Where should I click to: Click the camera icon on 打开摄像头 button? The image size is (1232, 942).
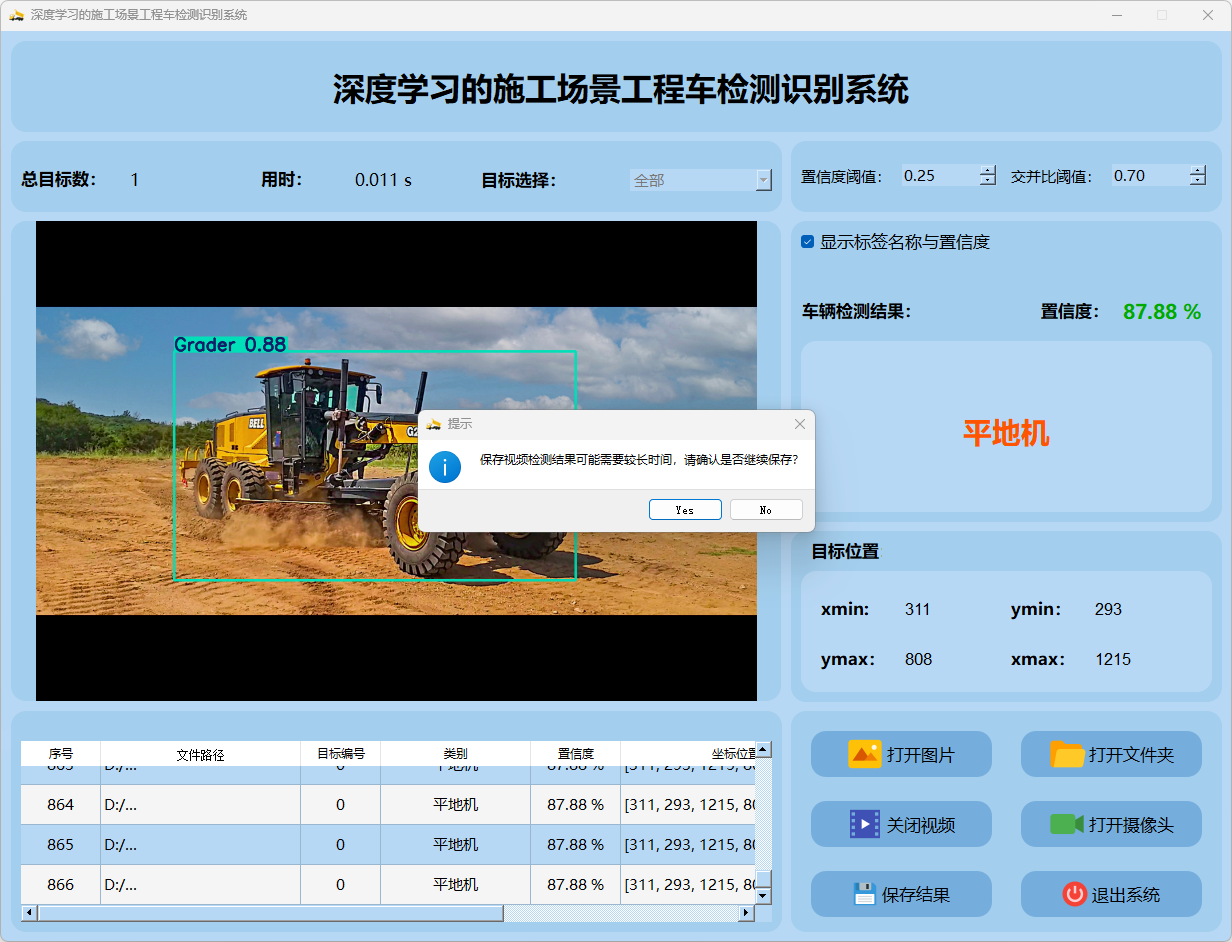click(1067, 824)
